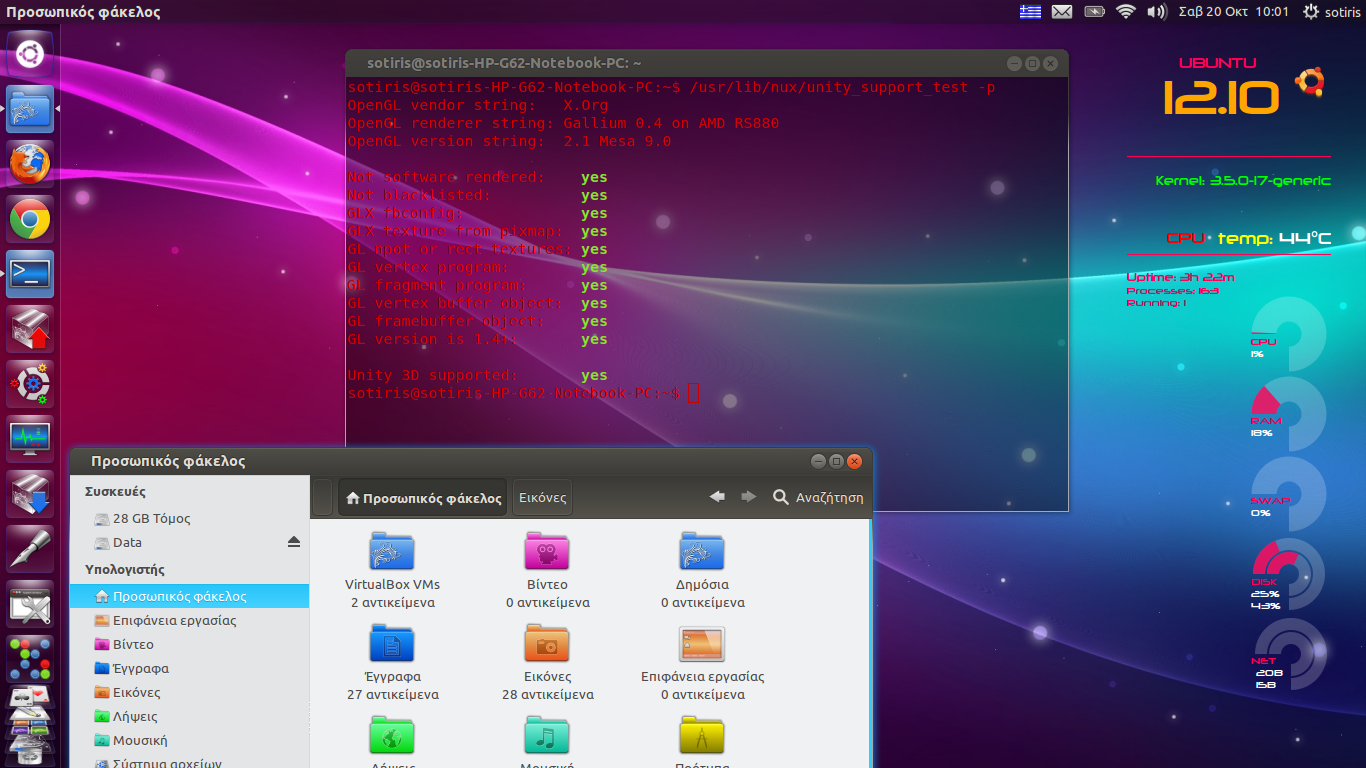This screenshot has width=1366, height=768.
Task: Click the terminal window title bar
Action: pyautogui.click(x=706, y=62)
